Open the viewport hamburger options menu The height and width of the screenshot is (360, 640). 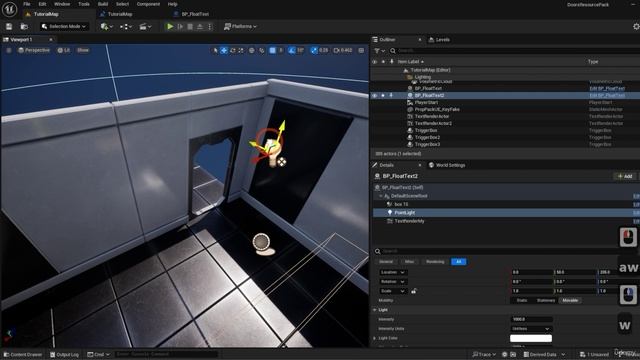pyautogui.click(x=9, y=50)
